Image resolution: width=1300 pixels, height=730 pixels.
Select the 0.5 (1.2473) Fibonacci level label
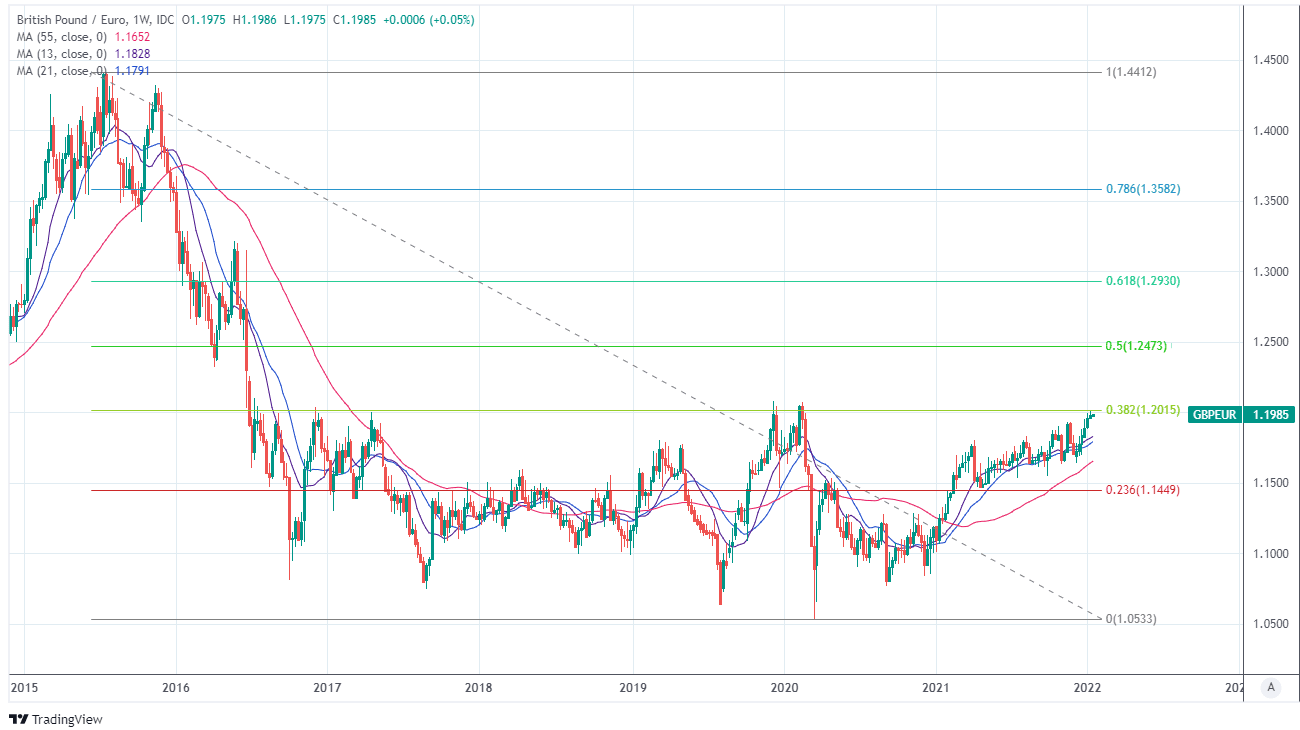[x=1135, y=346]
